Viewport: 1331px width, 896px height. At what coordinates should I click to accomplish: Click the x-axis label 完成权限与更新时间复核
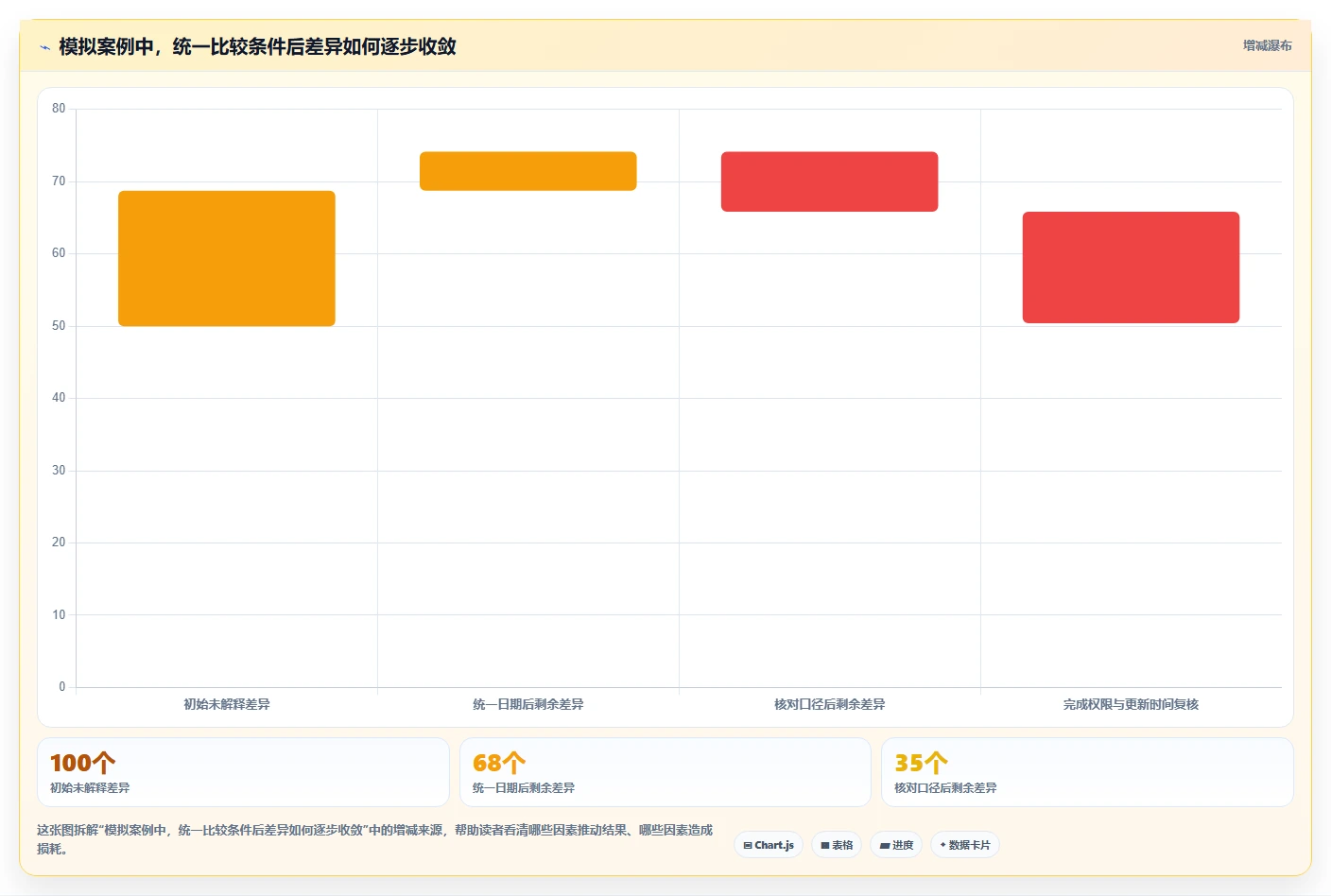point(1131,704)
